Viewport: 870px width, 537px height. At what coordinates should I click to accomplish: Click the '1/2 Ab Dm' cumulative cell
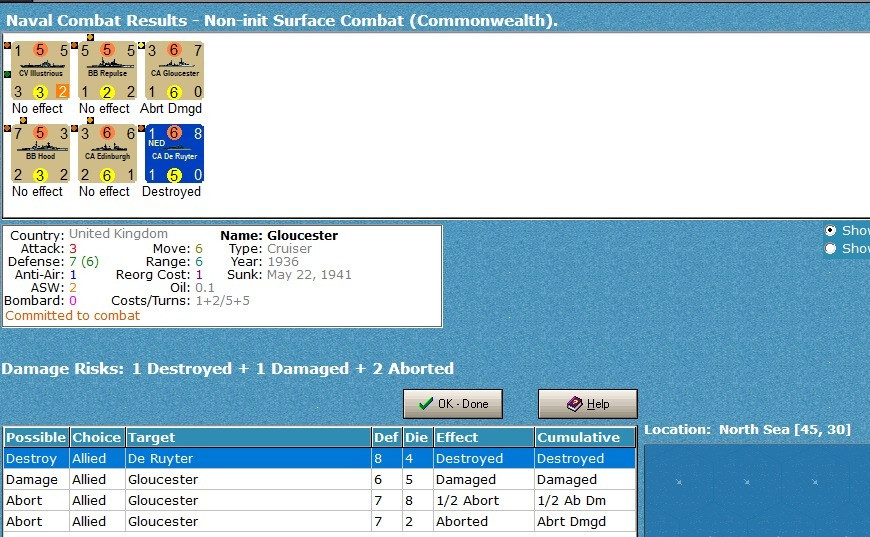pyautogui.click(x=585, y=500)
